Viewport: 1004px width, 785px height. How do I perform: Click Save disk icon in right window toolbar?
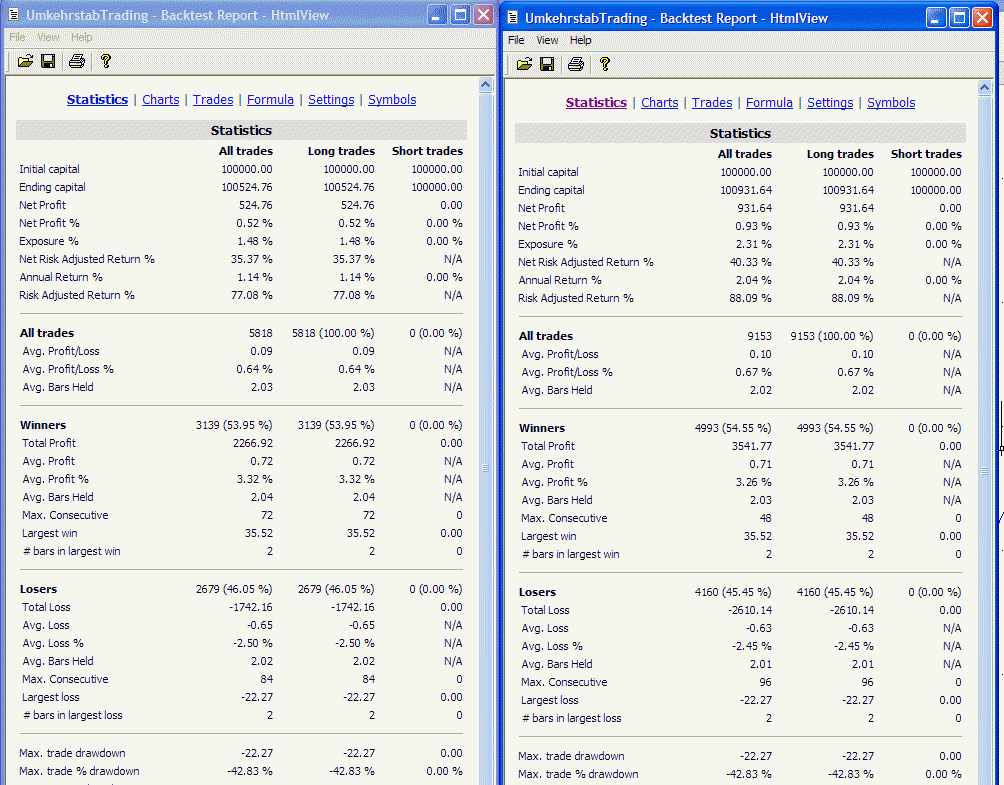click(x=547, y=64)
